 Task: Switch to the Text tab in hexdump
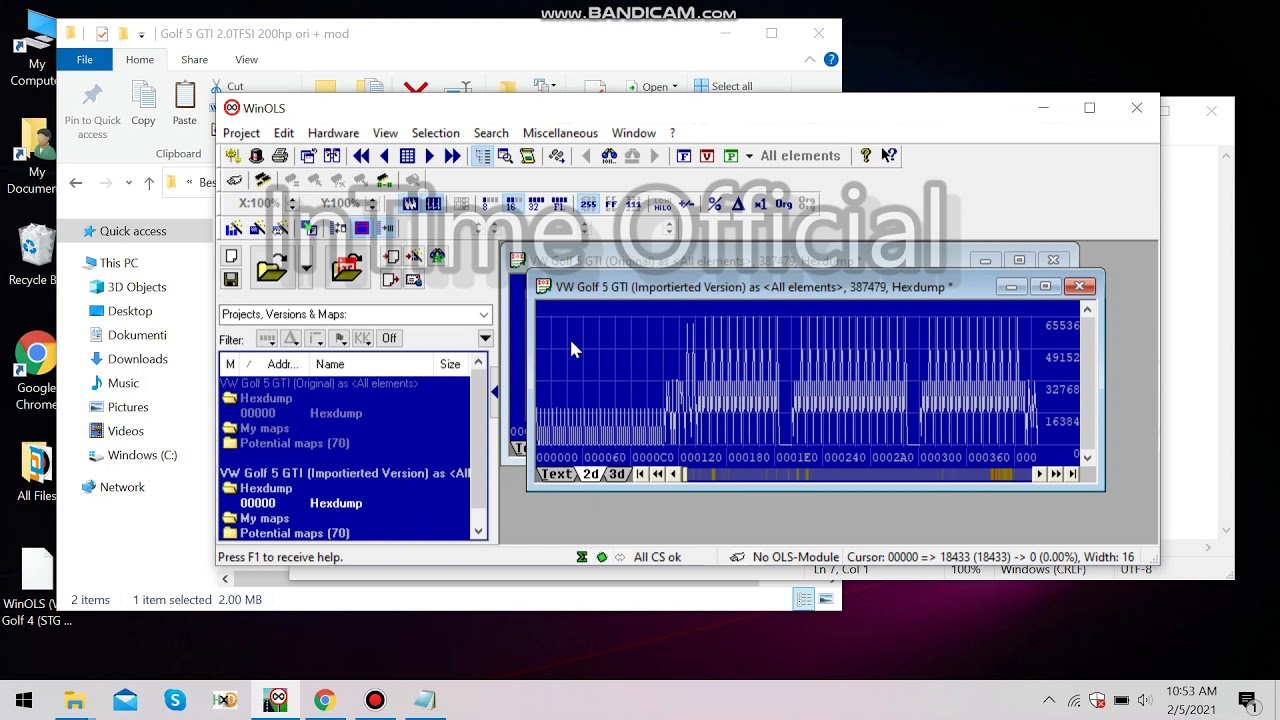coord(557,474)
